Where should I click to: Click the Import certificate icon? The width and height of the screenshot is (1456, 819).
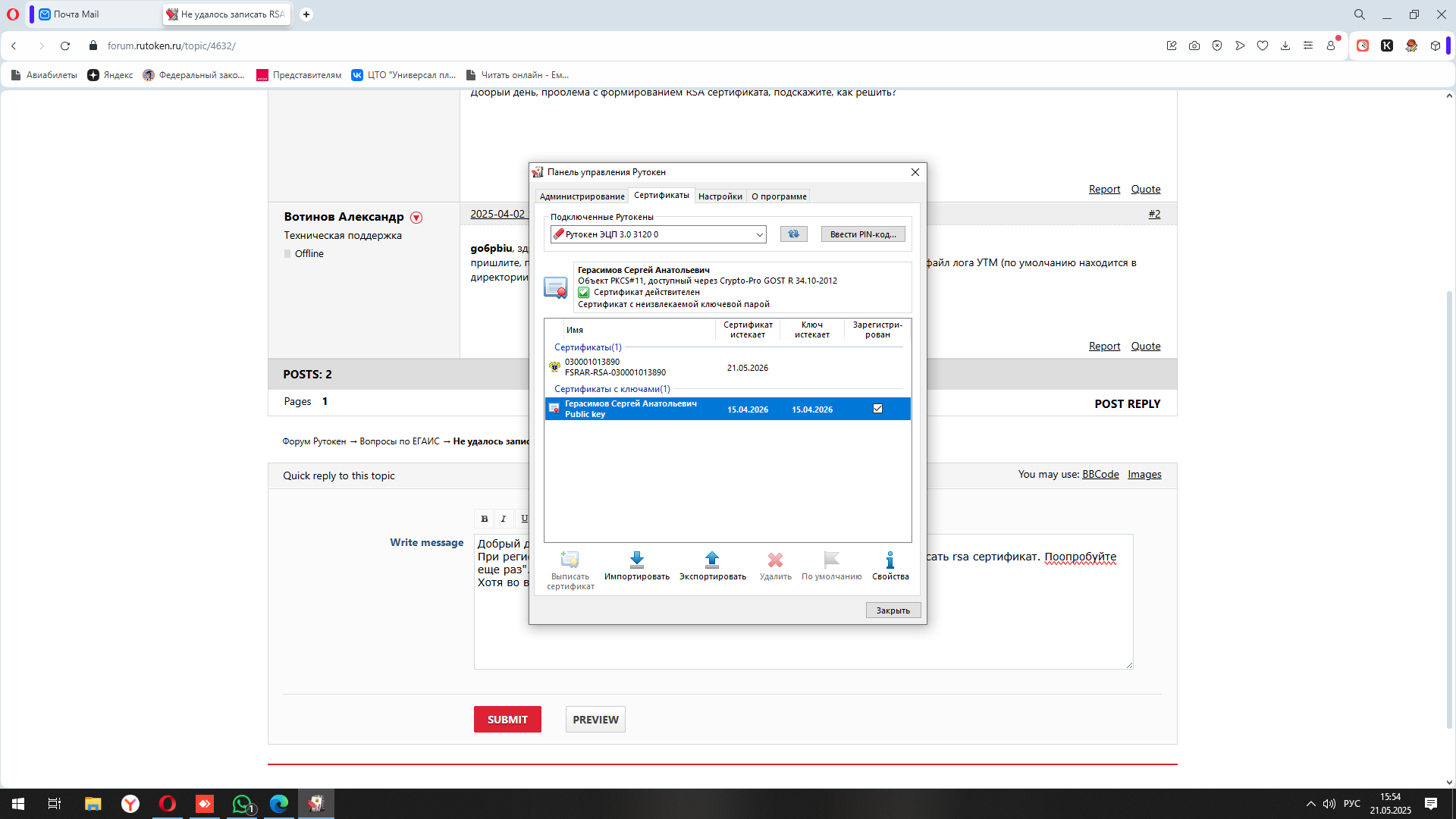[637, 560]
